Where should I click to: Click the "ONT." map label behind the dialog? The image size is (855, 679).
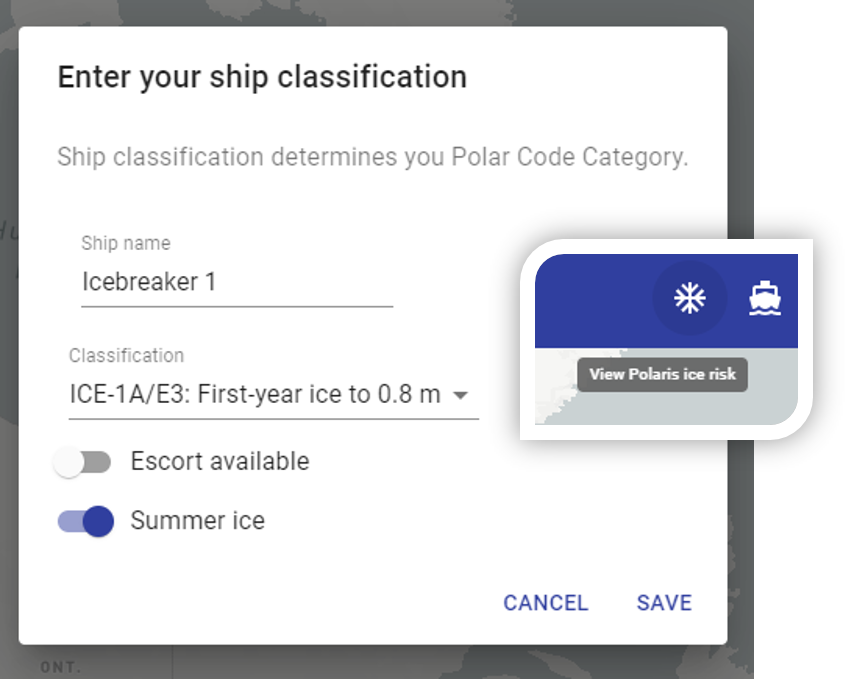coord(59,666)
